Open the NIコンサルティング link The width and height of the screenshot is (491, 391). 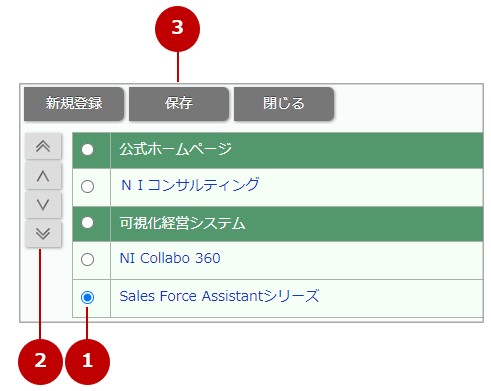(x=190, y=185)
